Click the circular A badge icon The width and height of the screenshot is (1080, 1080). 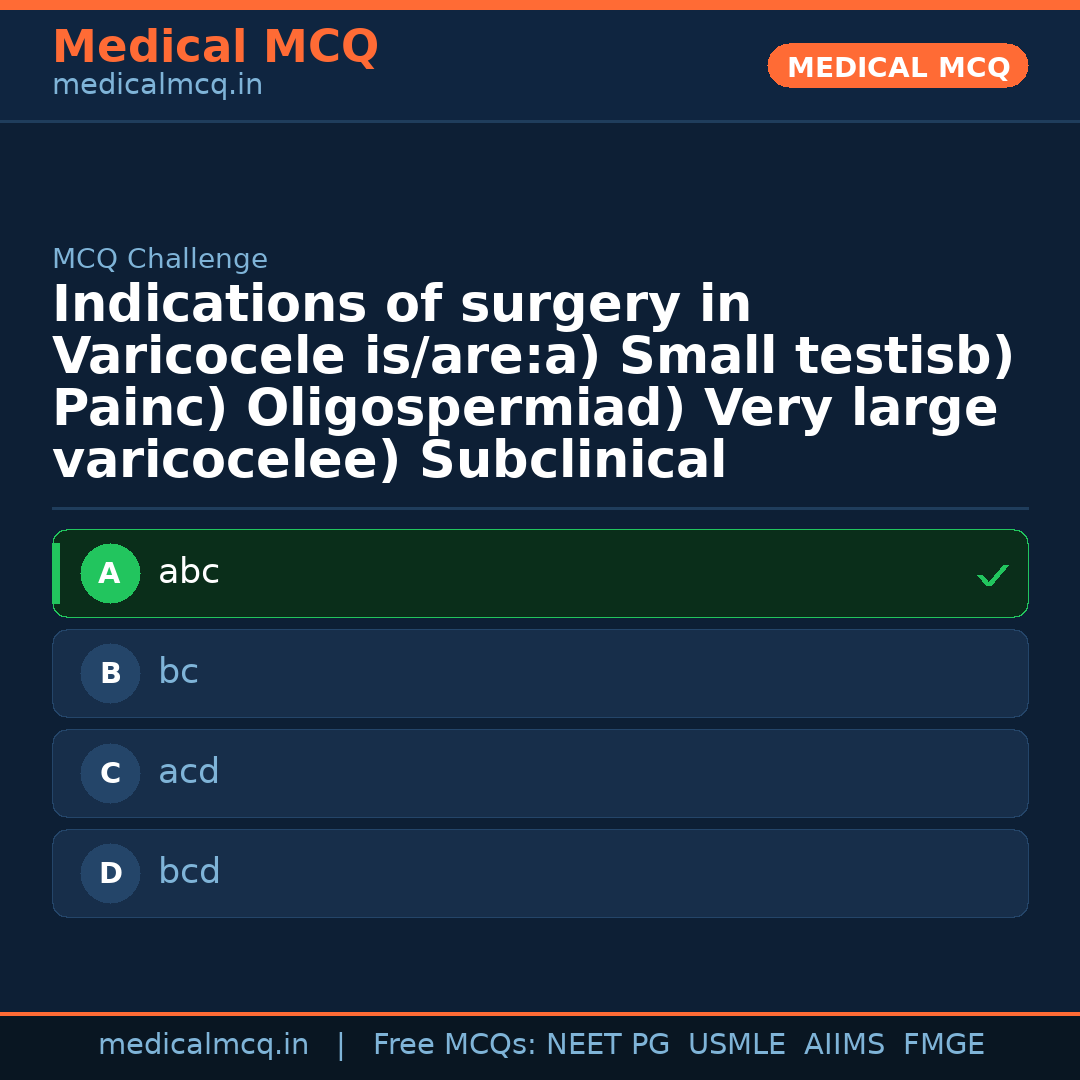(110, 573)
